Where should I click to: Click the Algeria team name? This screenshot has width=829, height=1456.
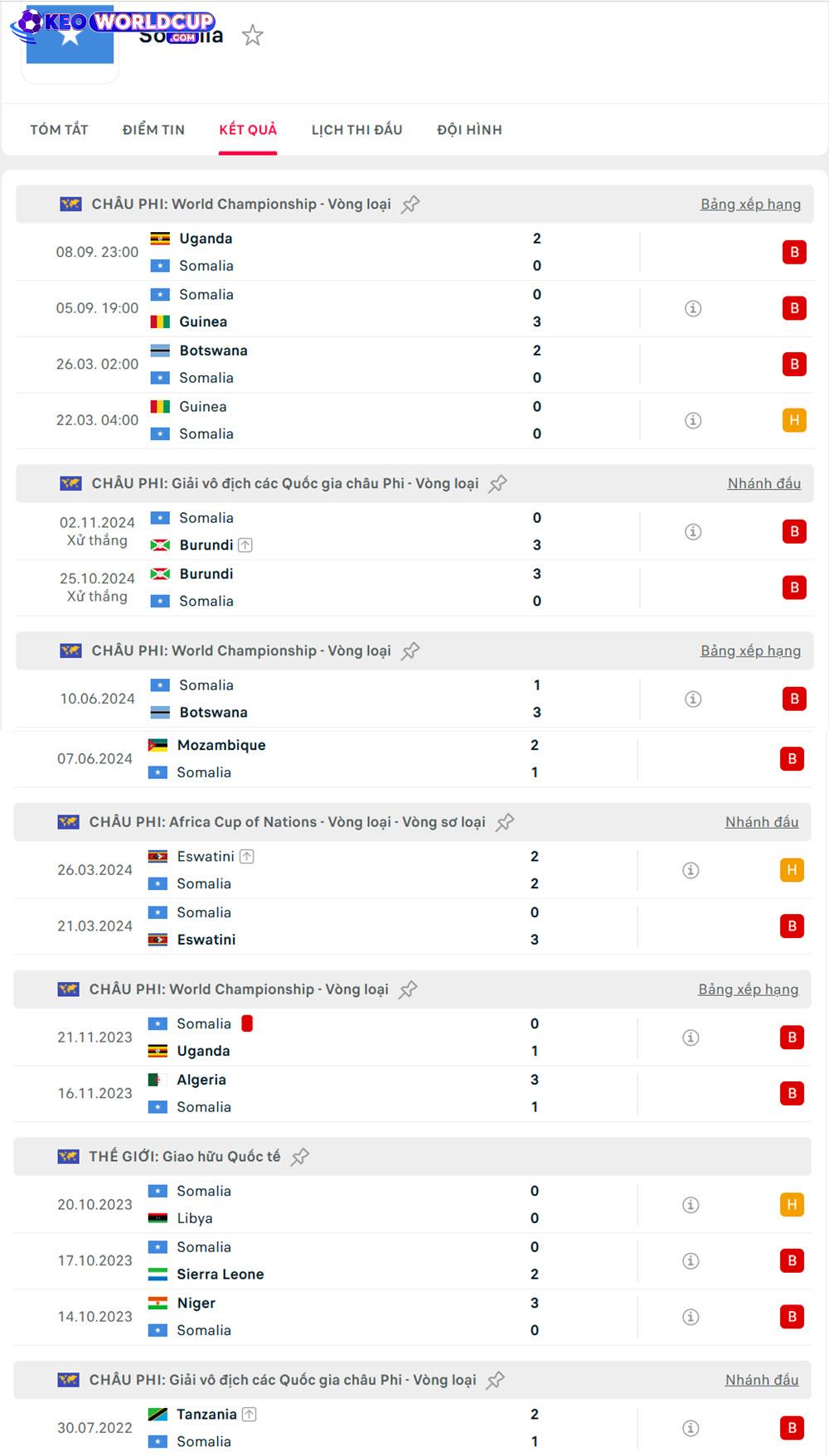point(201,1080)
